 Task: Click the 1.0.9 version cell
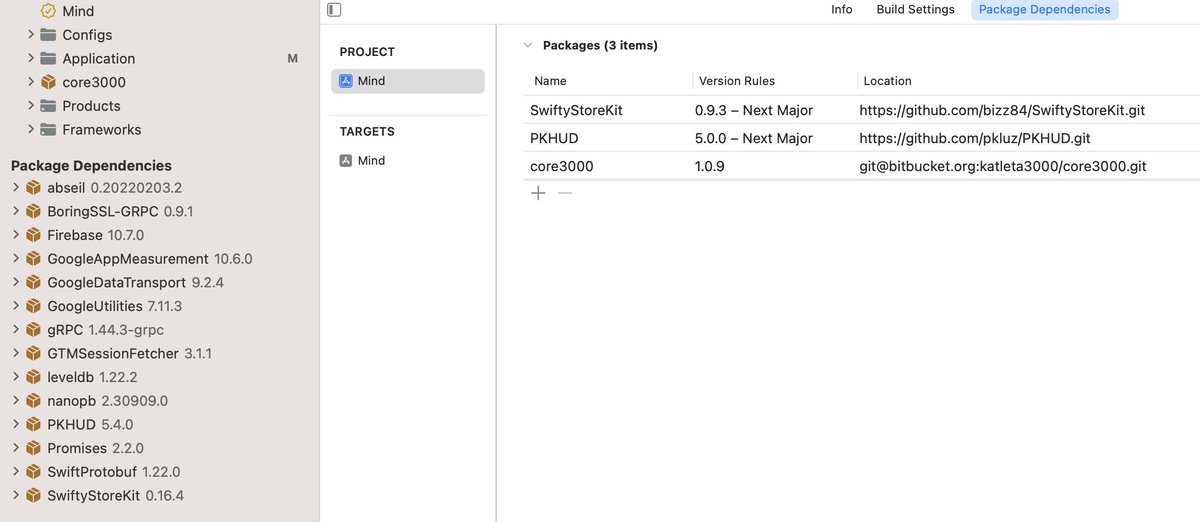coord(711,166)
